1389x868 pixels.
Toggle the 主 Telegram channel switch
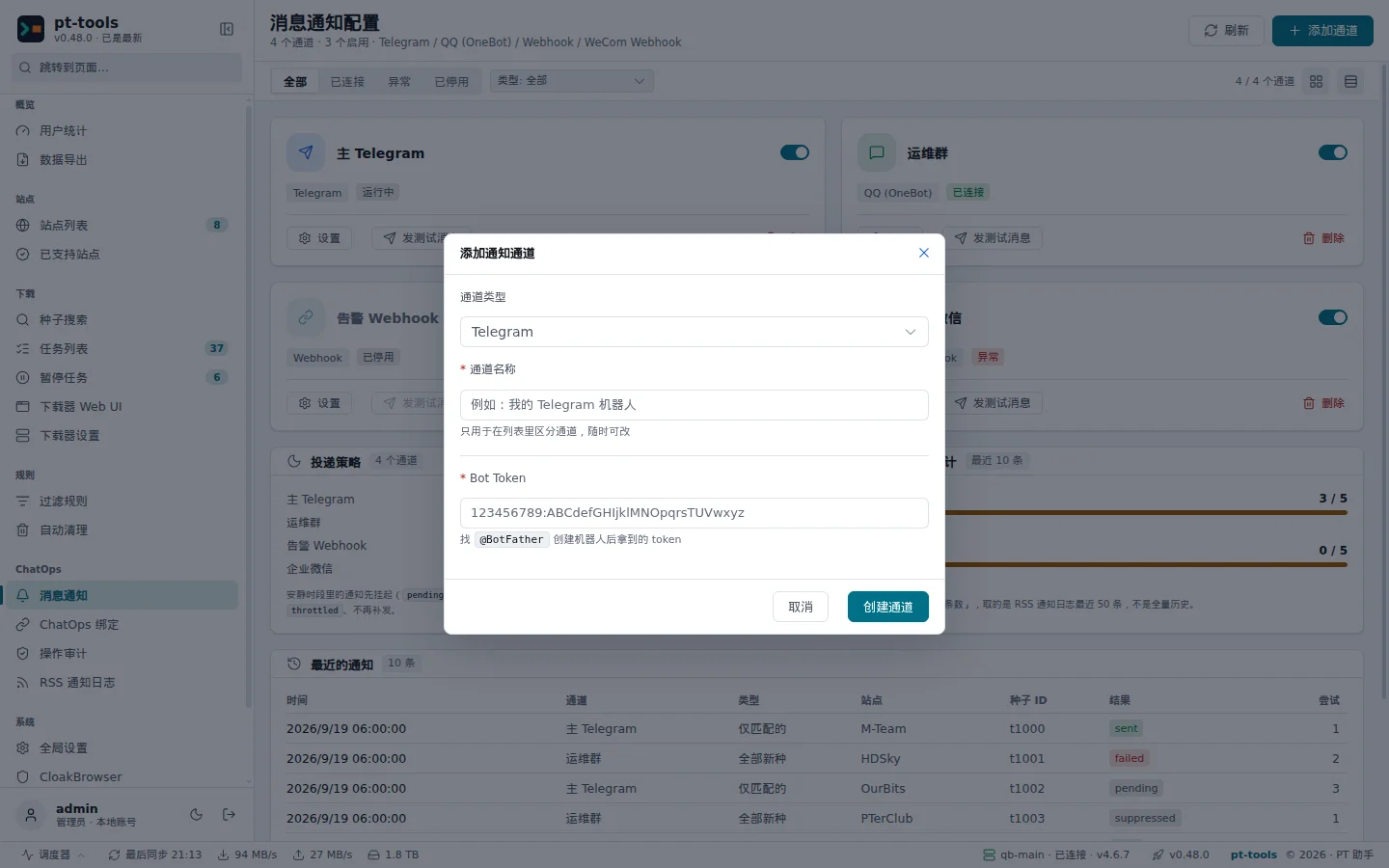(795, 152)
